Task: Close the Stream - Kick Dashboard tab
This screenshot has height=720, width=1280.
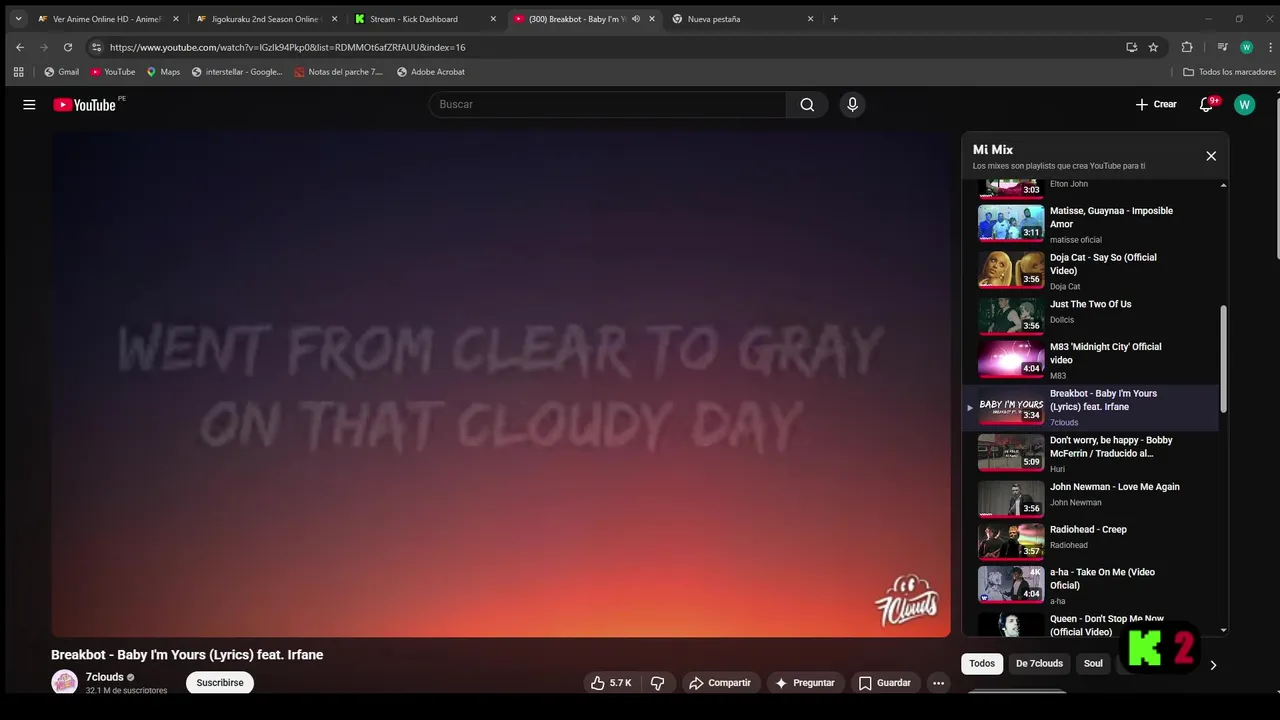Action: [493, 19]
